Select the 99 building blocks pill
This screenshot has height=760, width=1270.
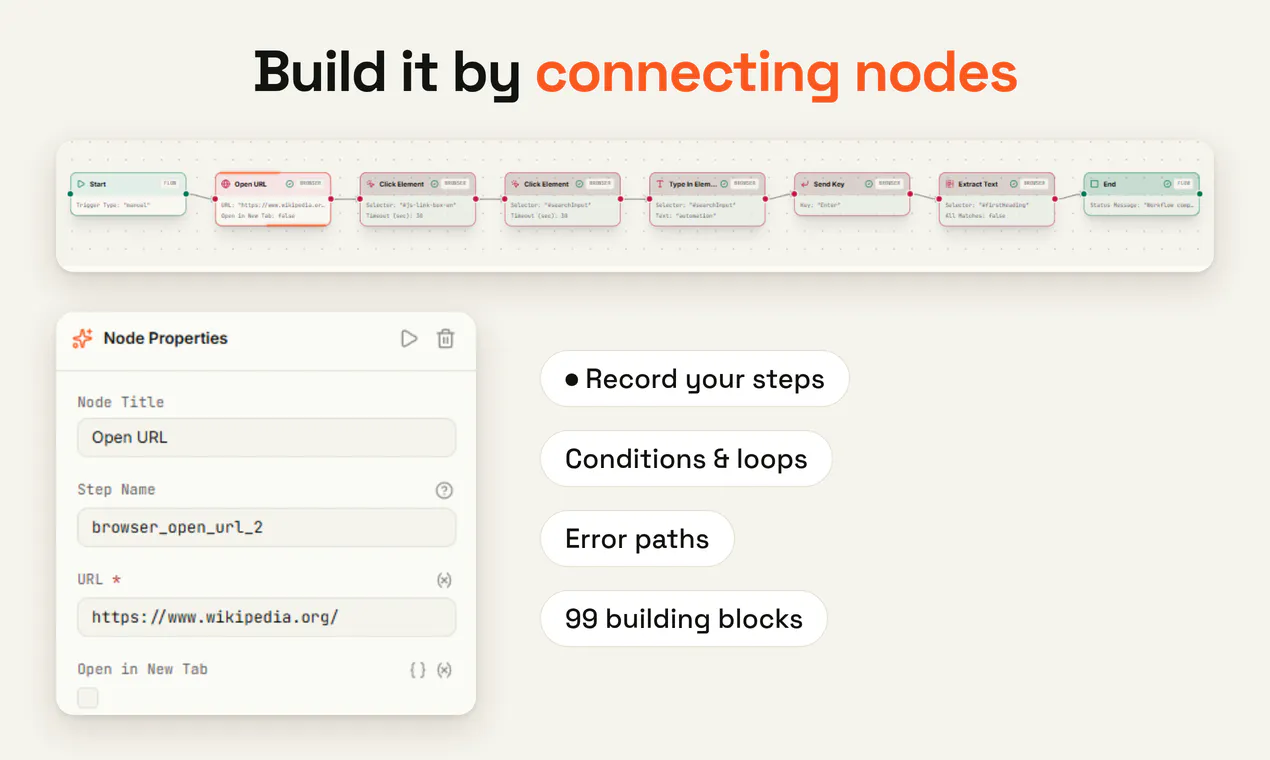[x=684, y=619]
